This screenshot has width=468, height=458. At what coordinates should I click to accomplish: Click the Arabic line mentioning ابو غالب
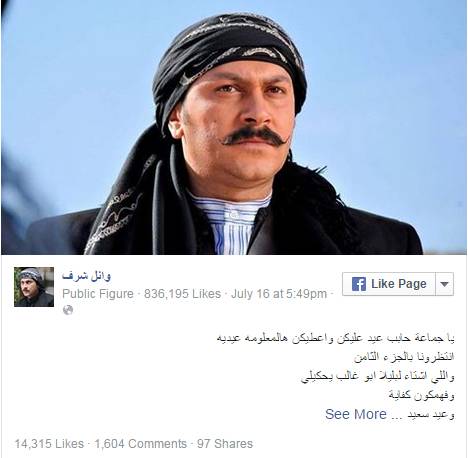click(377, 376)
